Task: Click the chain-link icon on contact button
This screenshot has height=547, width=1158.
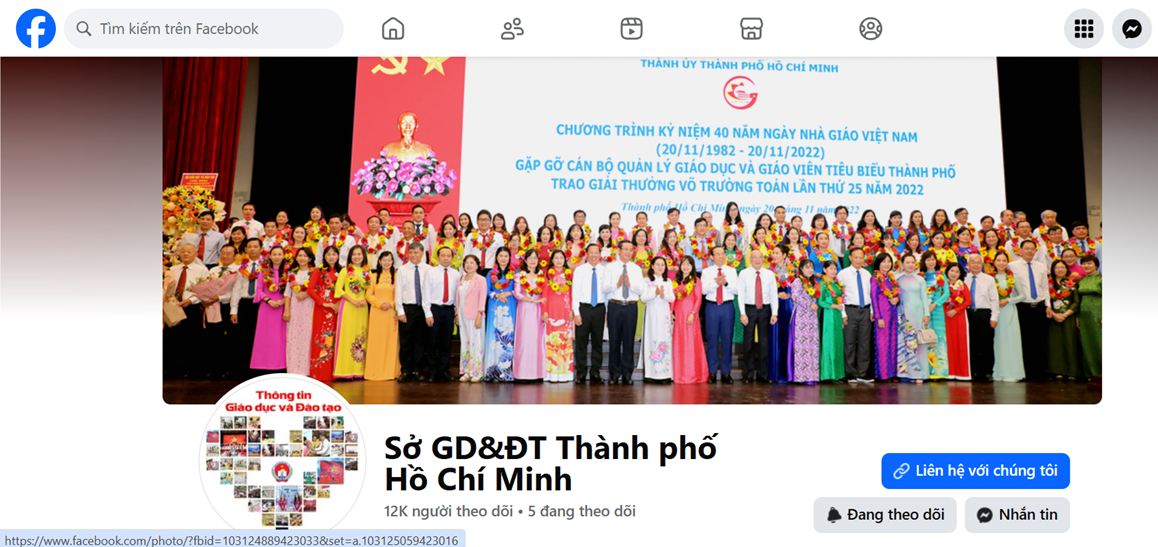Action: tap(901, 471)
